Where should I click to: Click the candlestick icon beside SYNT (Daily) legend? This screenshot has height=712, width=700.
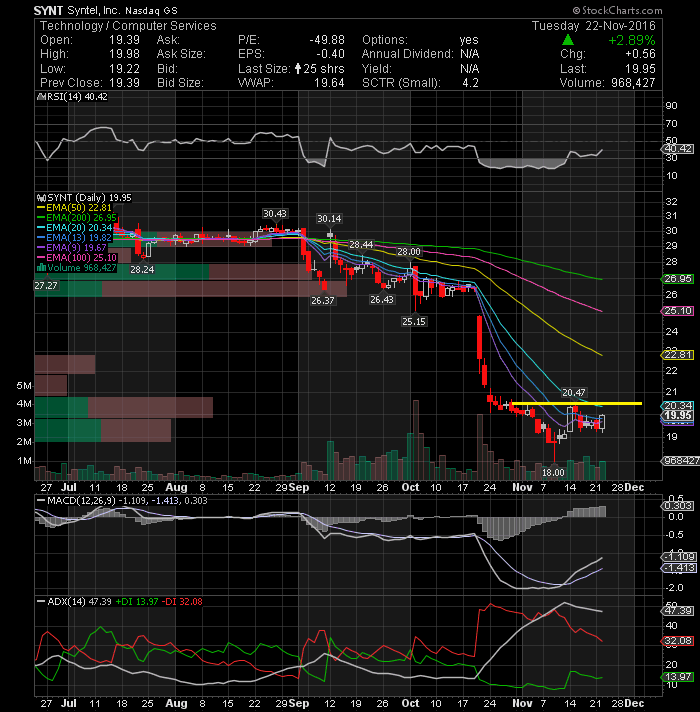(41, 198)
